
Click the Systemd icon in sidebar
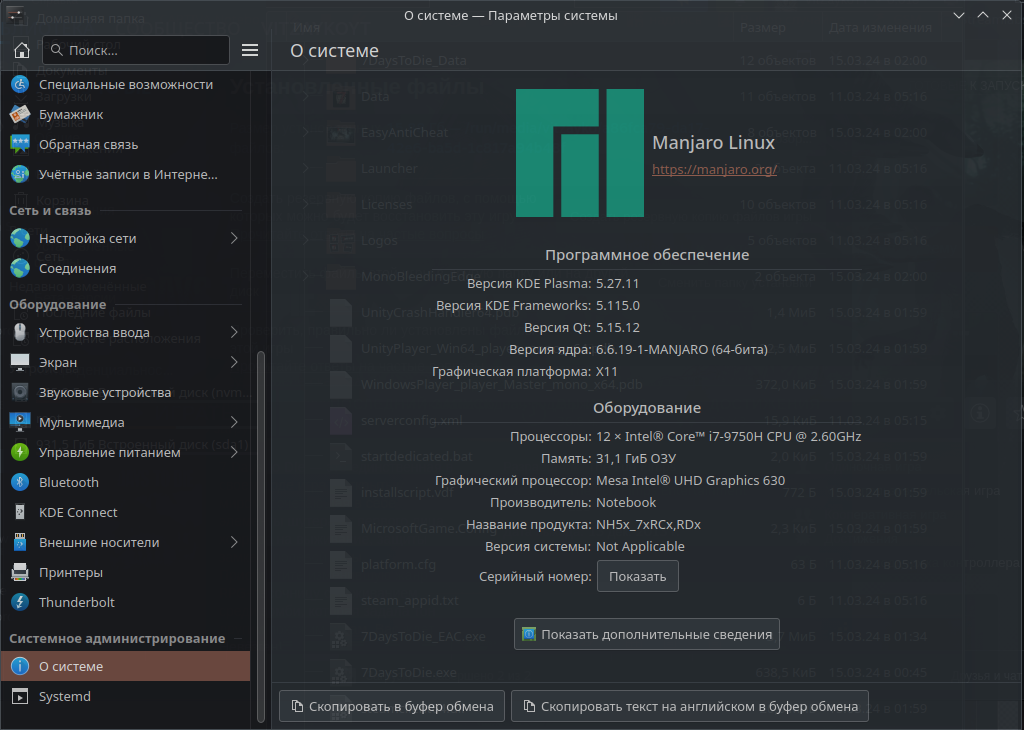20,697
